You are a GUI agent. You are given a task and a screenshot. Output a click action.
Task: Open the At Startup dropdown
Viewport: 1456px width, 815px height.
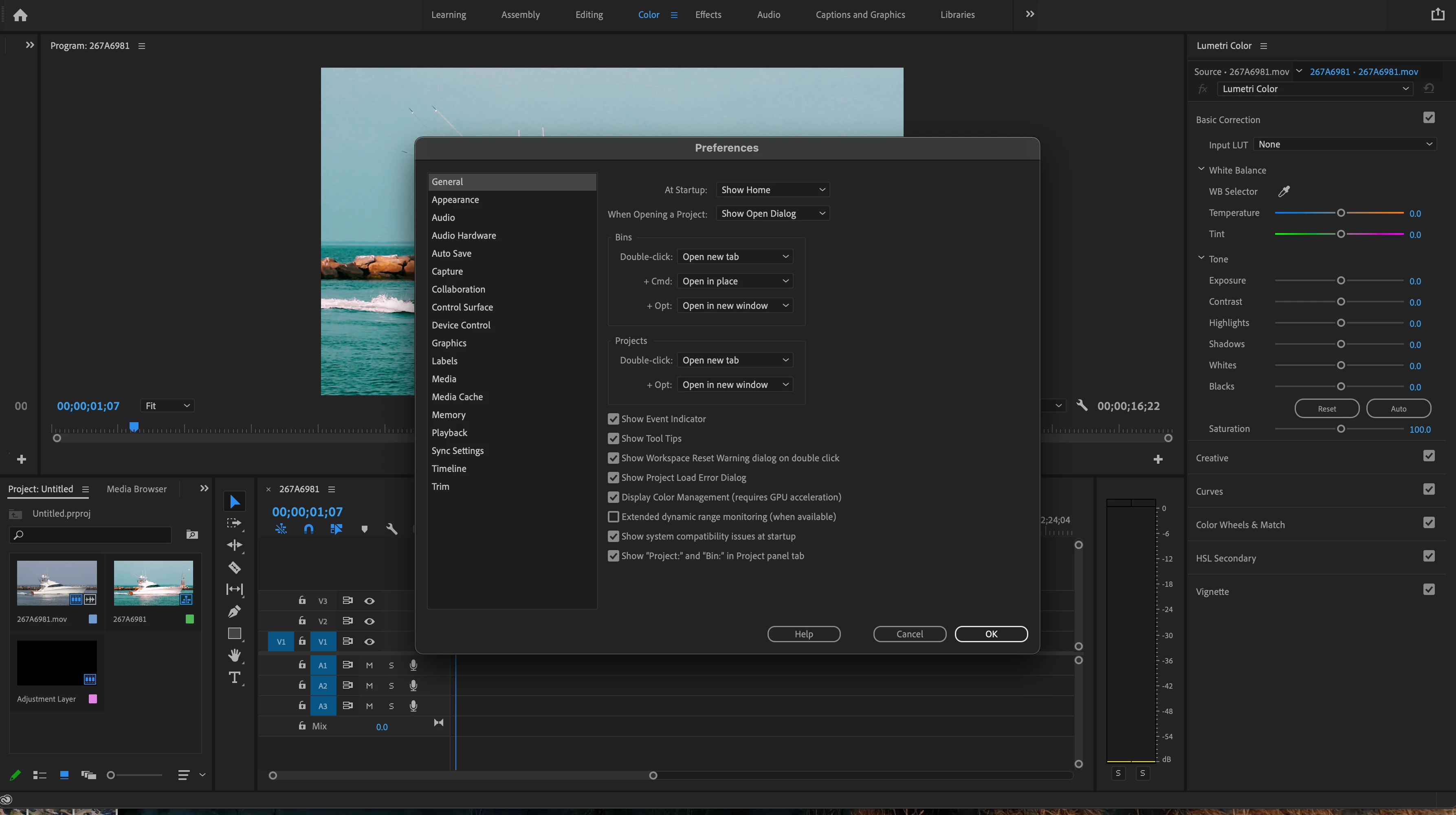772,190
